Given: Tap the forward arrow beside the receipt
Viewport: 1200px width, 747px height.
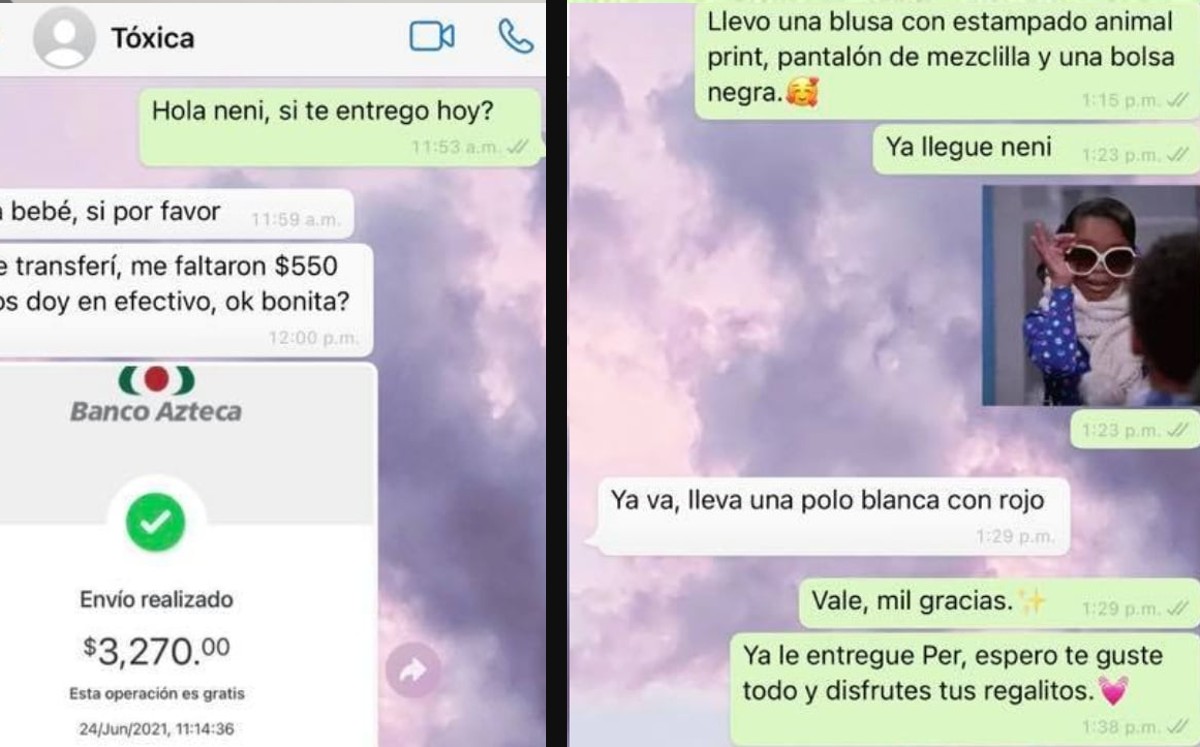Looking at the screenshot, I should [x=412, y=671].
